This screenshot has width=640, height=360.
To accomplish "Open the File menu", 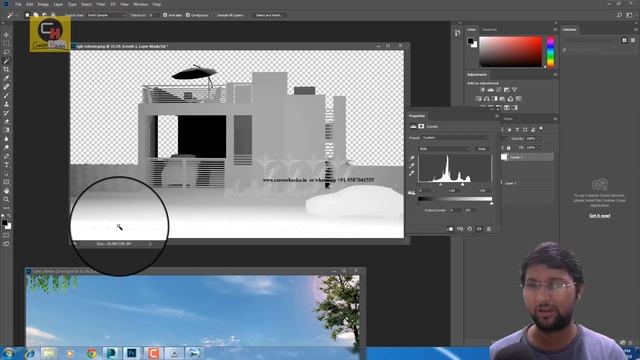I will pos(18,4).
